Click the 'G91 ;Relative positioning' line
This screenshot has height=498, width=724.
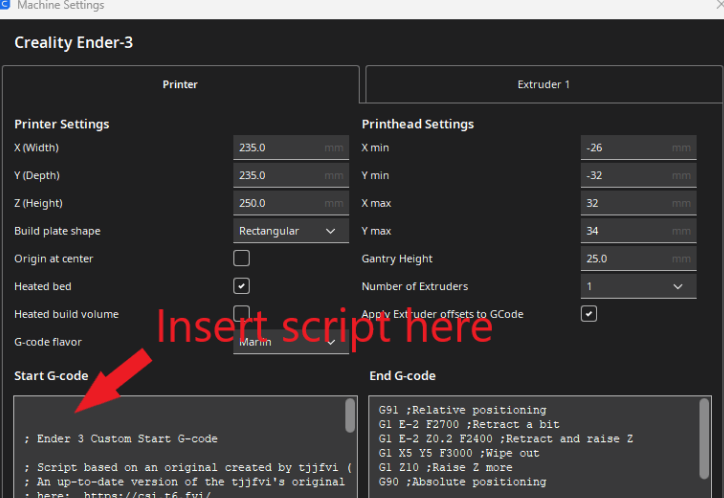pyautogui.click(x=462, y=410)
